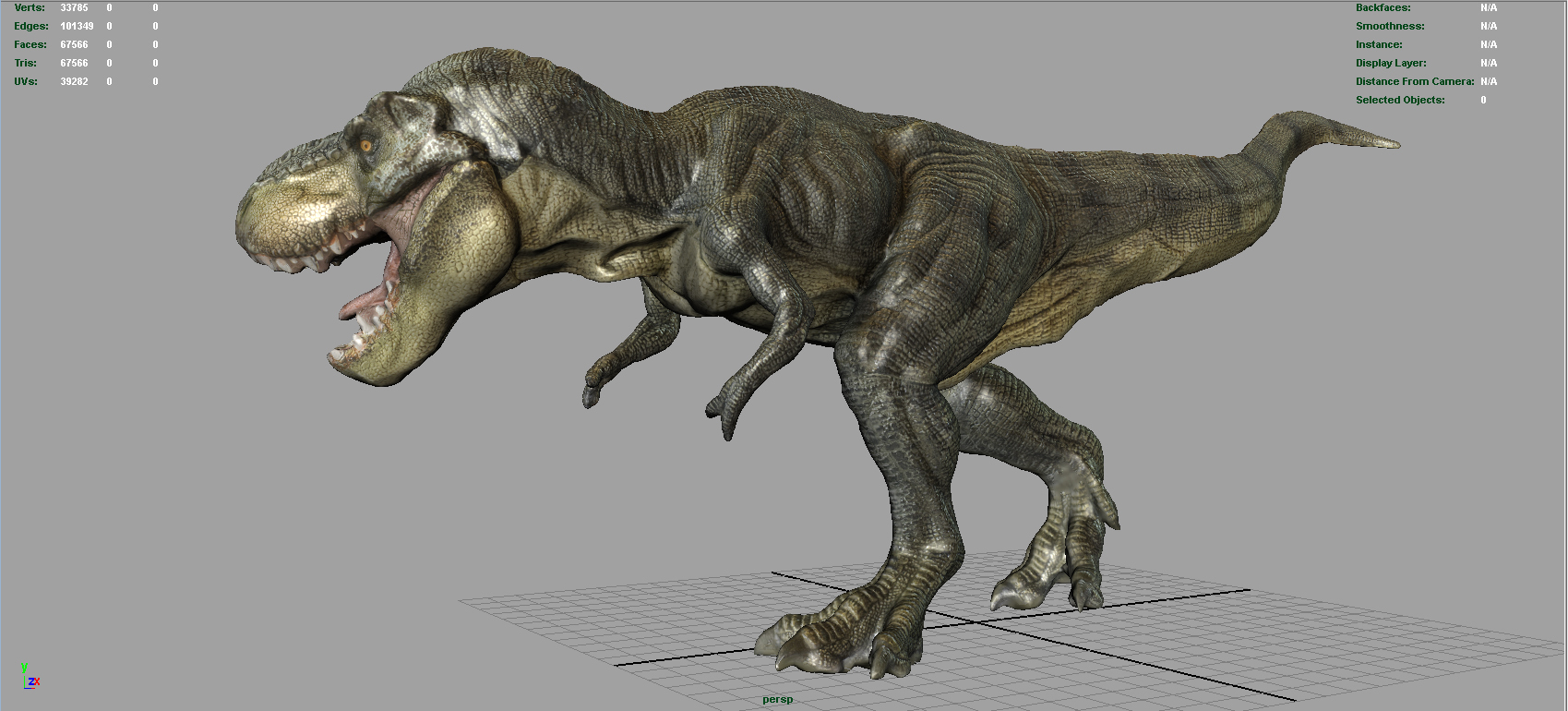This screenshot has height=711, width=1568.
Task: Click the 'persp' camera name label
Action: coord(777,699)
